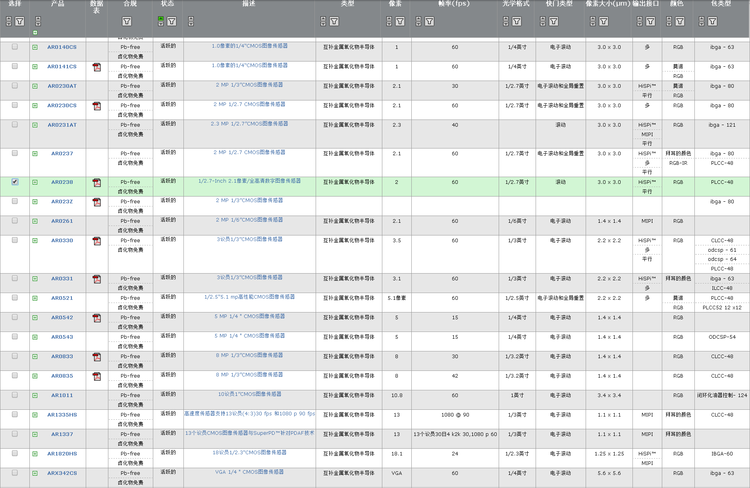
Task: Expand the AR1820HS row with its green icon
Action: (x=35, y=454)
